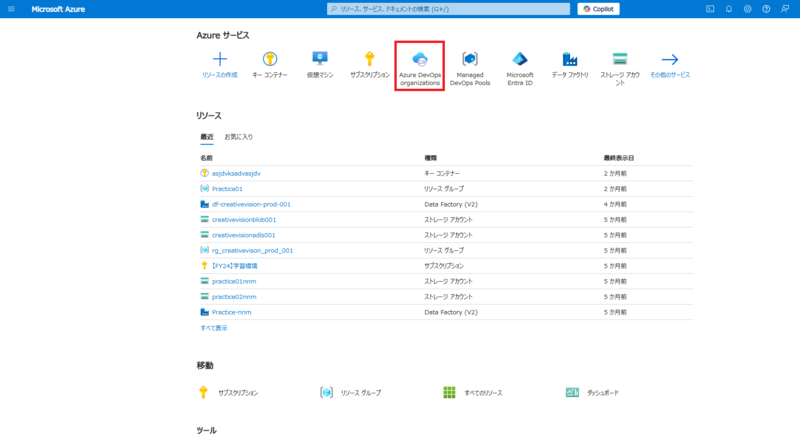Viewport: 800px width, 440px height.
Task: Click the 最終表示日 column header
Action: tap(619, 158)
